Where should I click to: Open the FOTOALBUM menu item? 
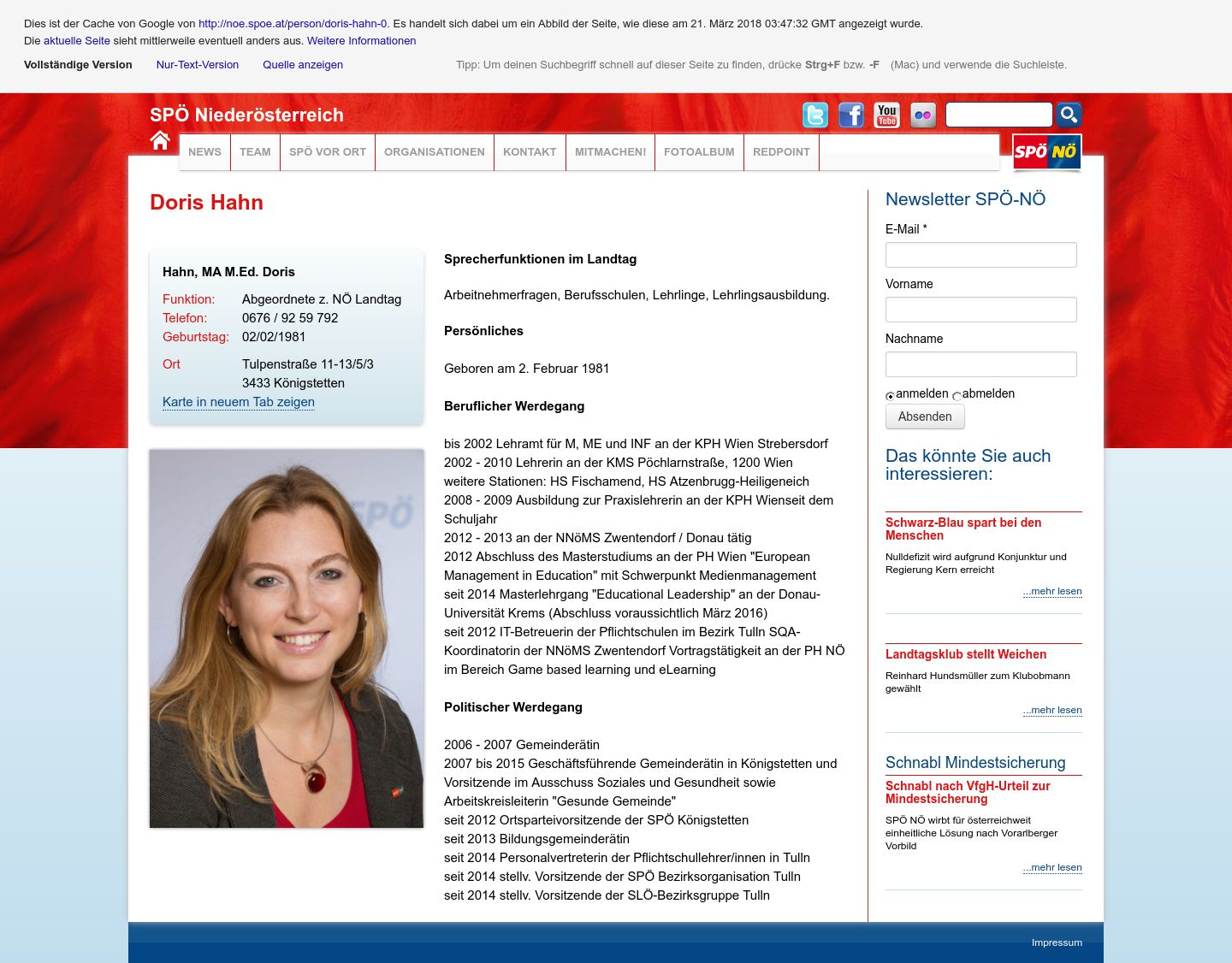click(x=699, y=152)
